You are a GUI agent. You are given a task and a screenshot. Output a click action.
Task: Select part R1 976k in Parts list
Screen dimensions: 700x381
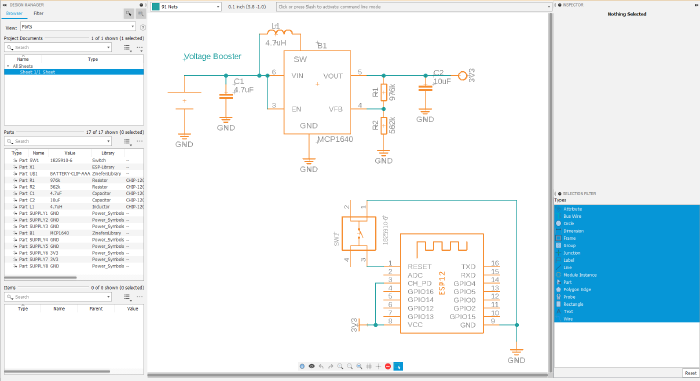tap(74, 180)
